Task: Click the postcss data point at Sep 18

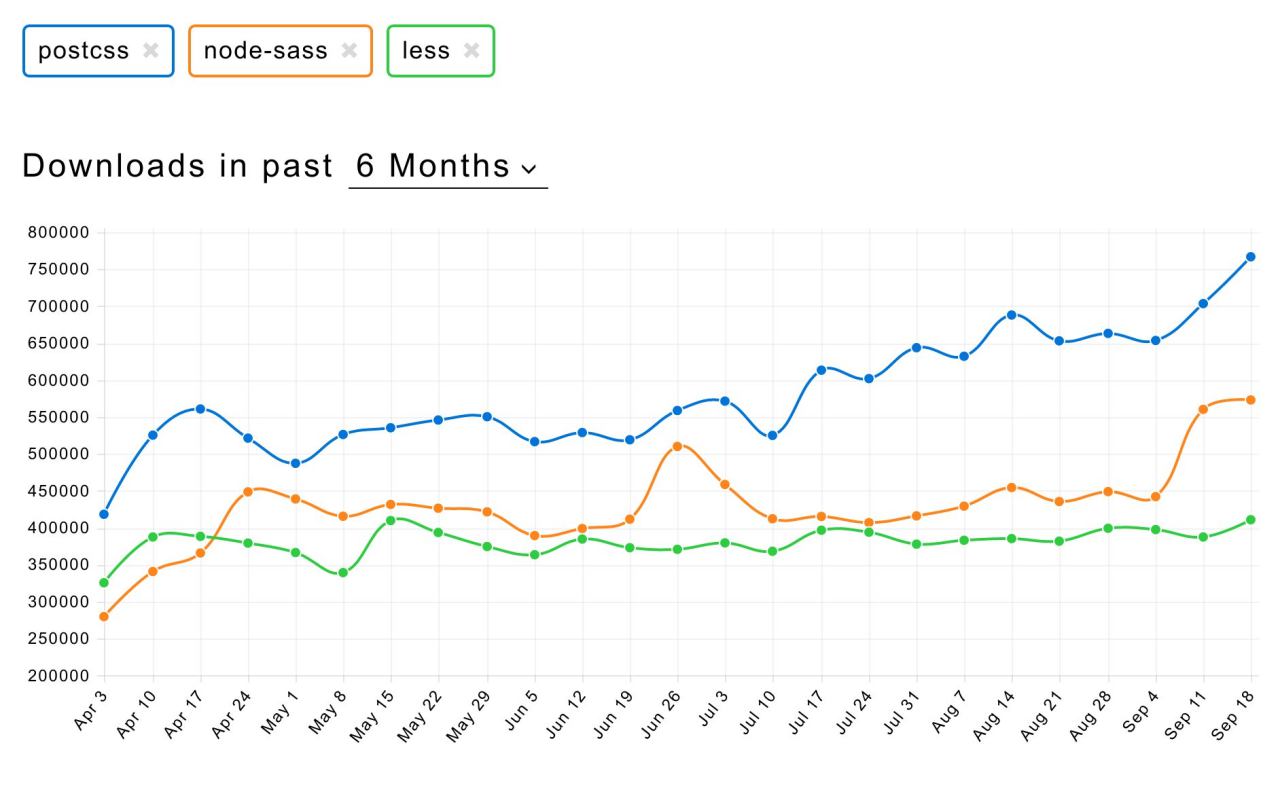Action: tap(1251, 257)
